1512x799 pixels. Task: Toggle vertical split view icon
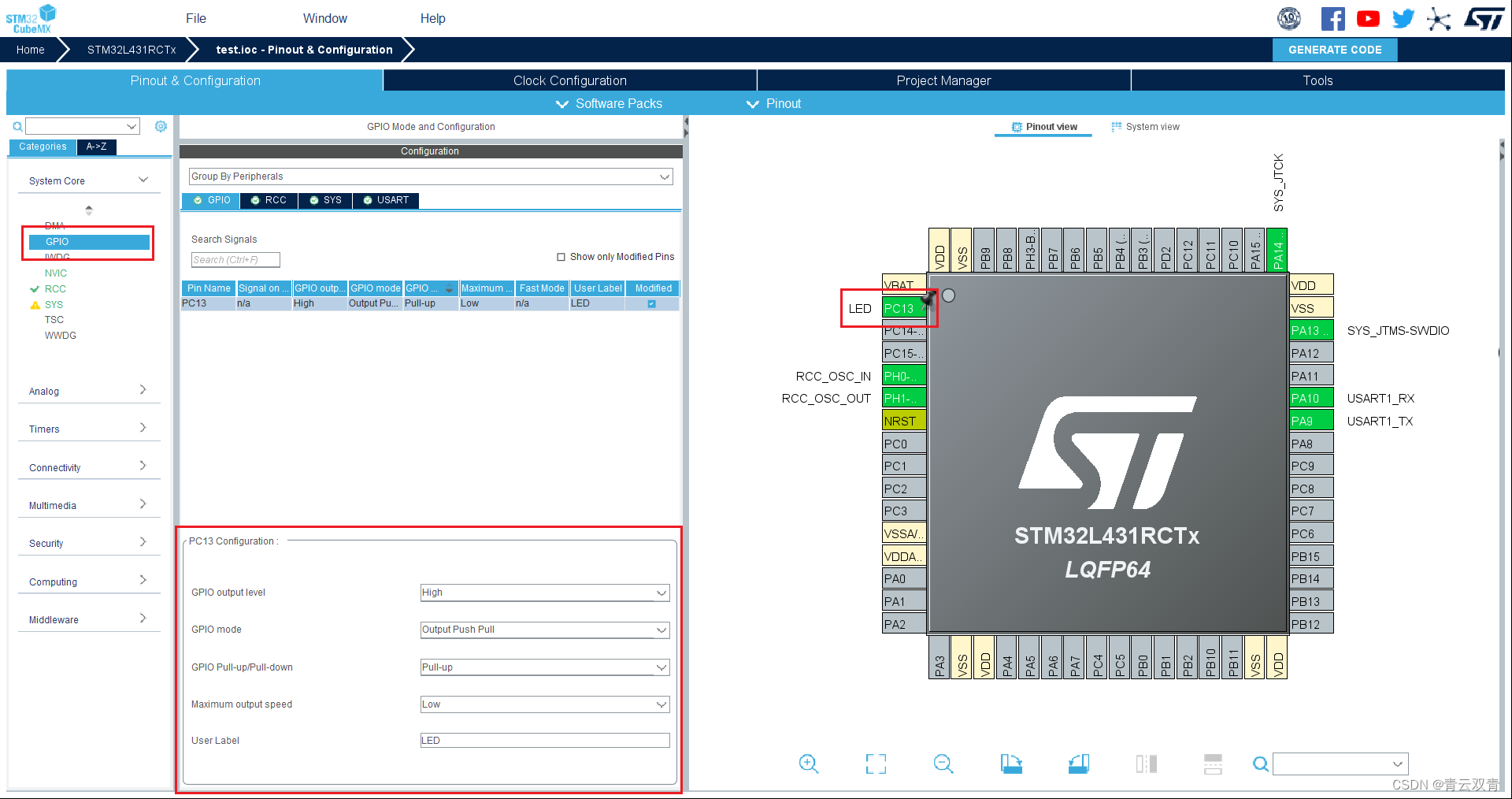1147,764
